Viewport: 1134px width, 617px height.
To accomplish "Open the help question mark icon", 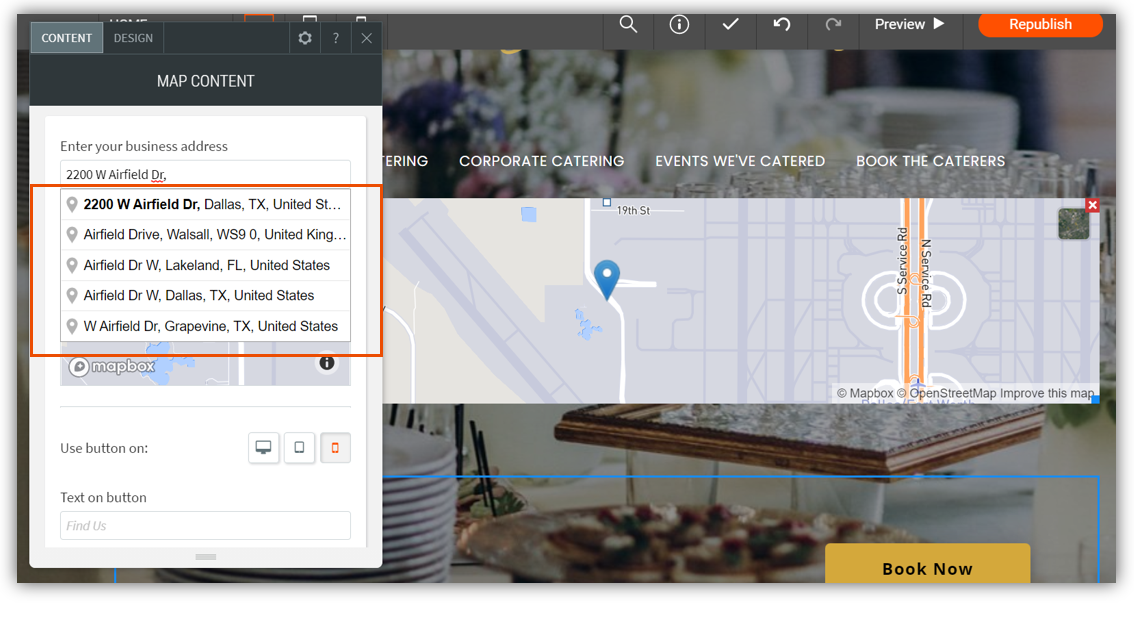I will click(x=336, y=38).
